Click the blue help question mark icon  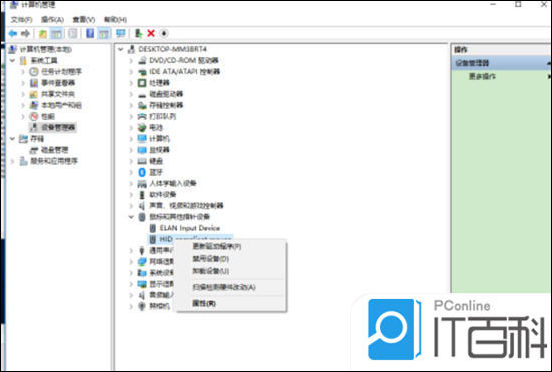click(90, 33)
